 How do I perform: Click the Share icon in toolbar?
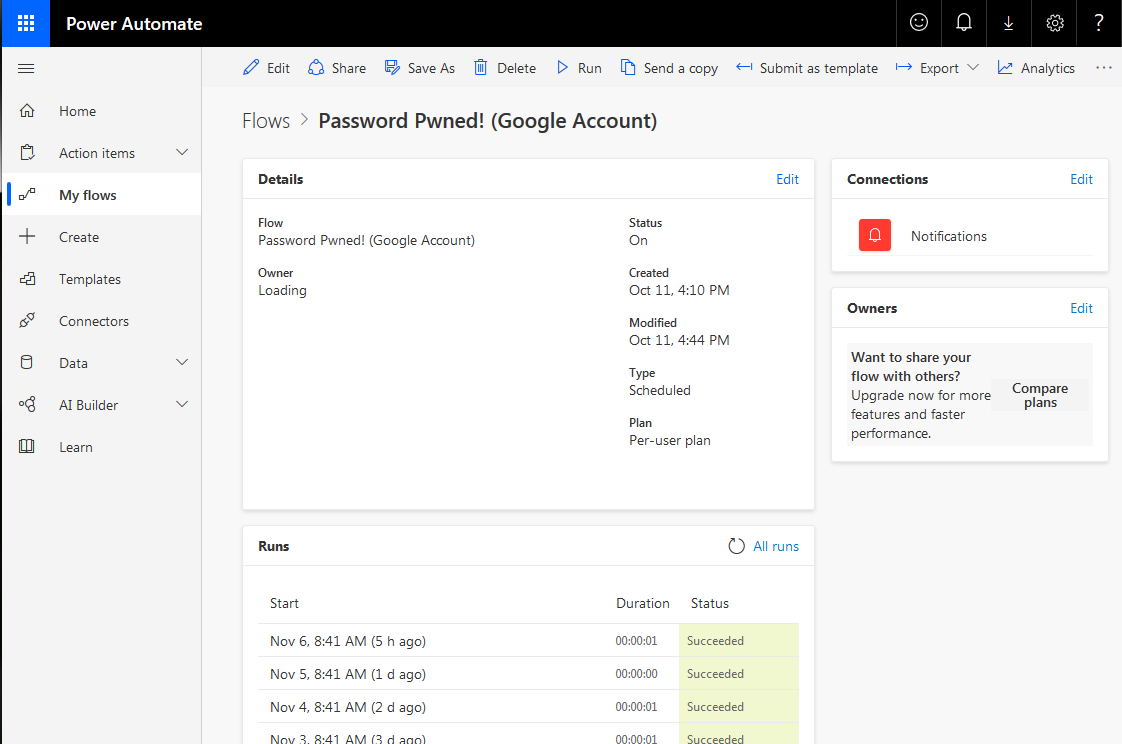316,67
